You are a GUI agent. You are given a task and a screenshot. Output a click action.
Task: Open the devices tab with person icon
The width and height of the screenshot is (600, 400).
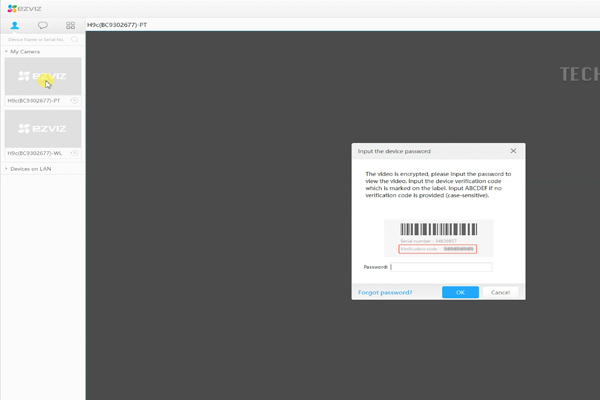[x=14, y=24]
